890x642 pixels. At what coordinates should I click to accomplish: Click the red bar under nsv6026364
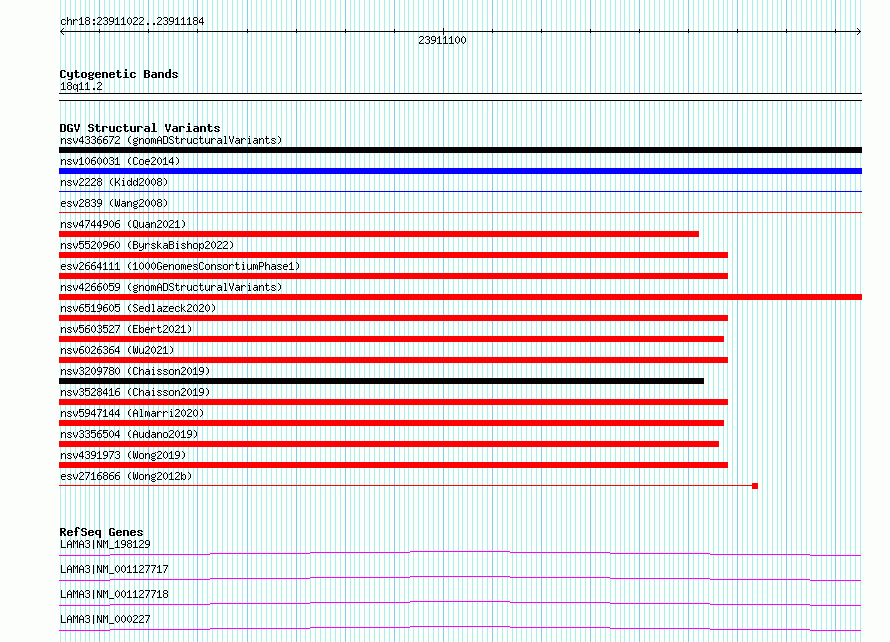point(393,360)
